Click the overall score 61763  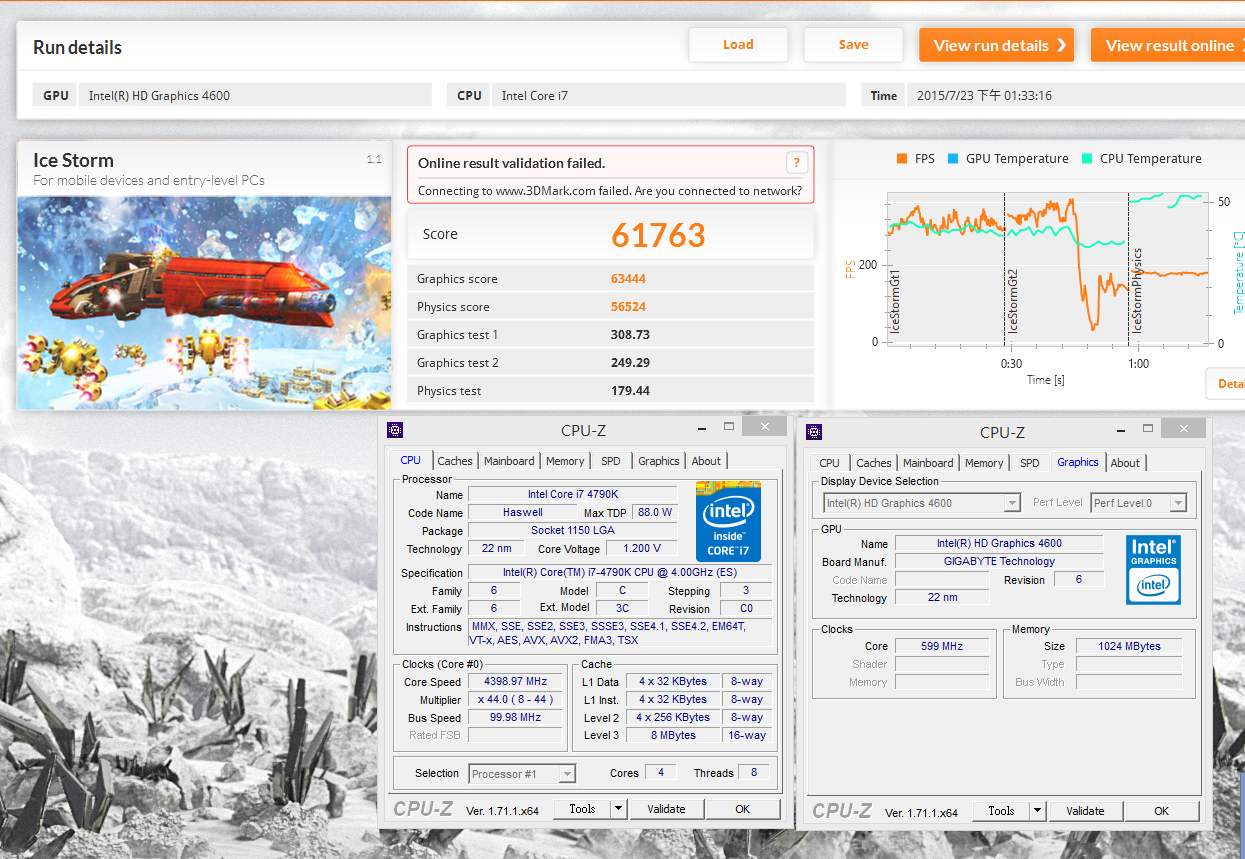point(658,235)
